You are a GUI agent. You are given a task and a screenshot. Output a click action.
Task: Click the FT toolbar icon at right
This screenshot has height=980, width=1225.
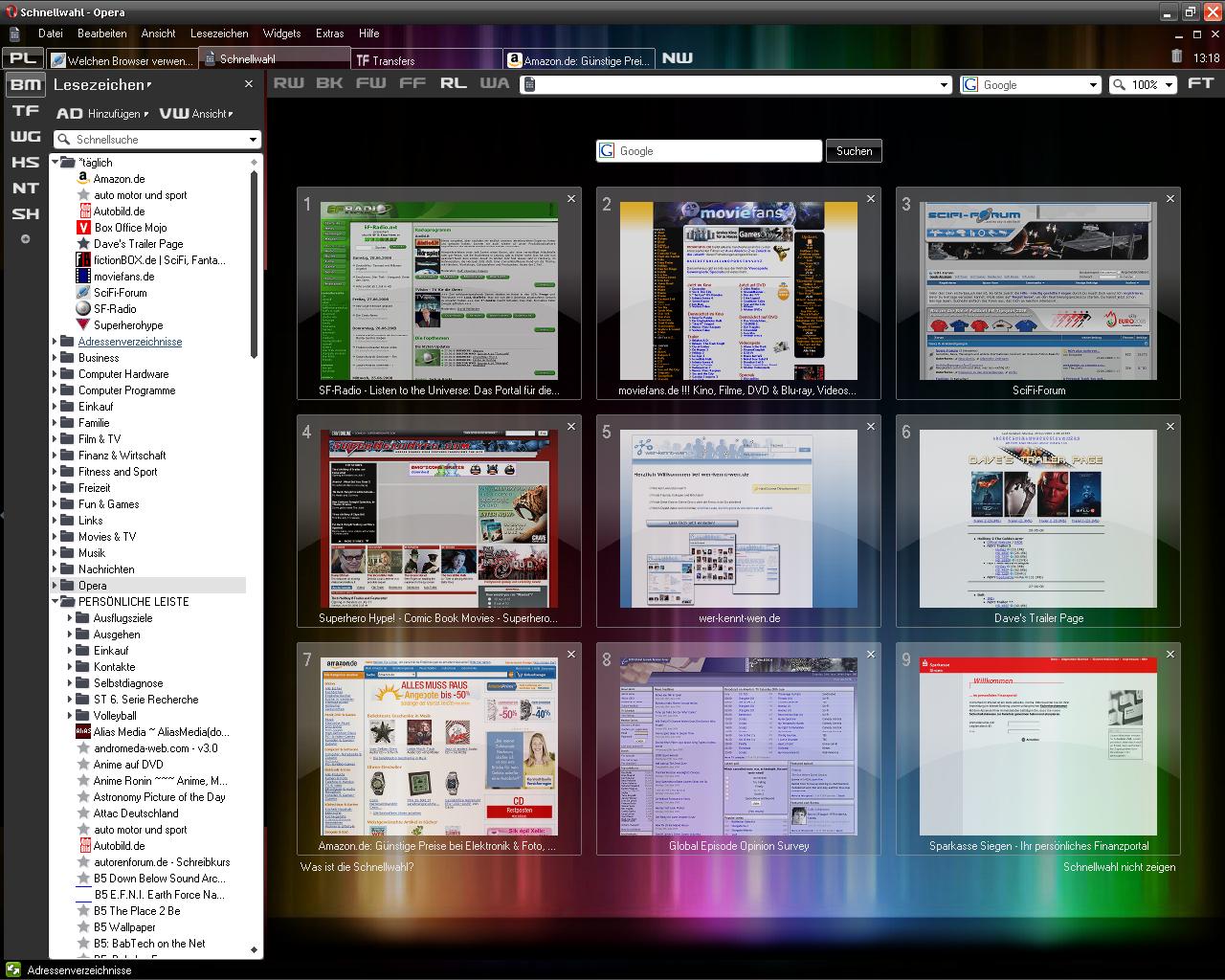click(x=1200, y=83)
